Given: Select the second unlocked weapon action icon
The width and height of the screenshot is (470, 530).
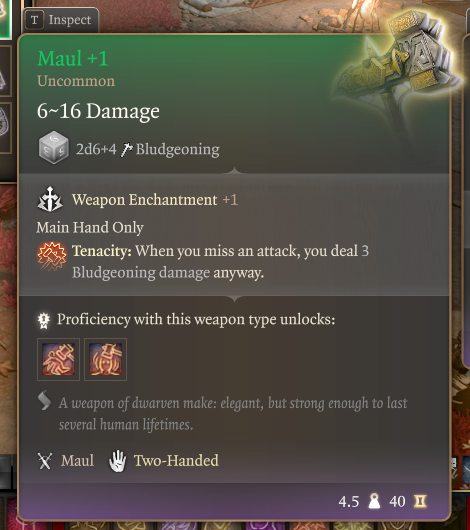Looking at the screenshot, I should pyautogui.click(x=105, y=359).
